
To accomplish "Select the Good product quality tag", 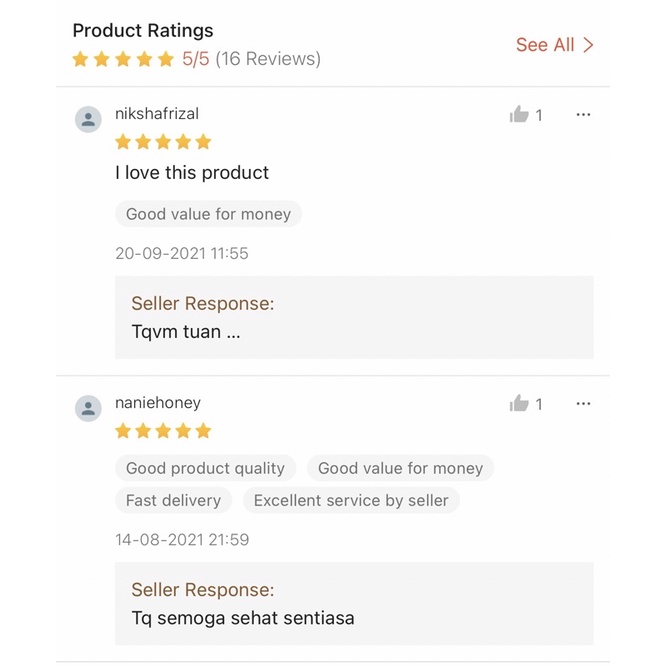I will point(205,468).
